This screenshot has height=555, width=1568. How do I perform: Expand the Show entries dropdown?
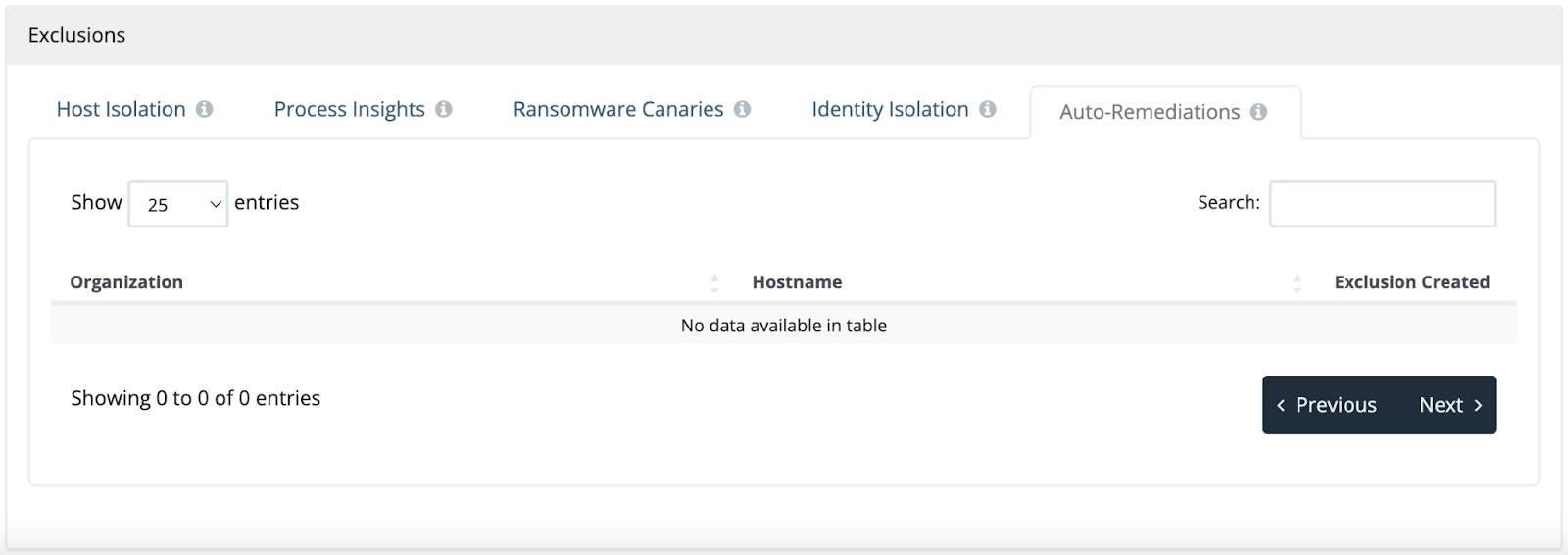(178, 204)
